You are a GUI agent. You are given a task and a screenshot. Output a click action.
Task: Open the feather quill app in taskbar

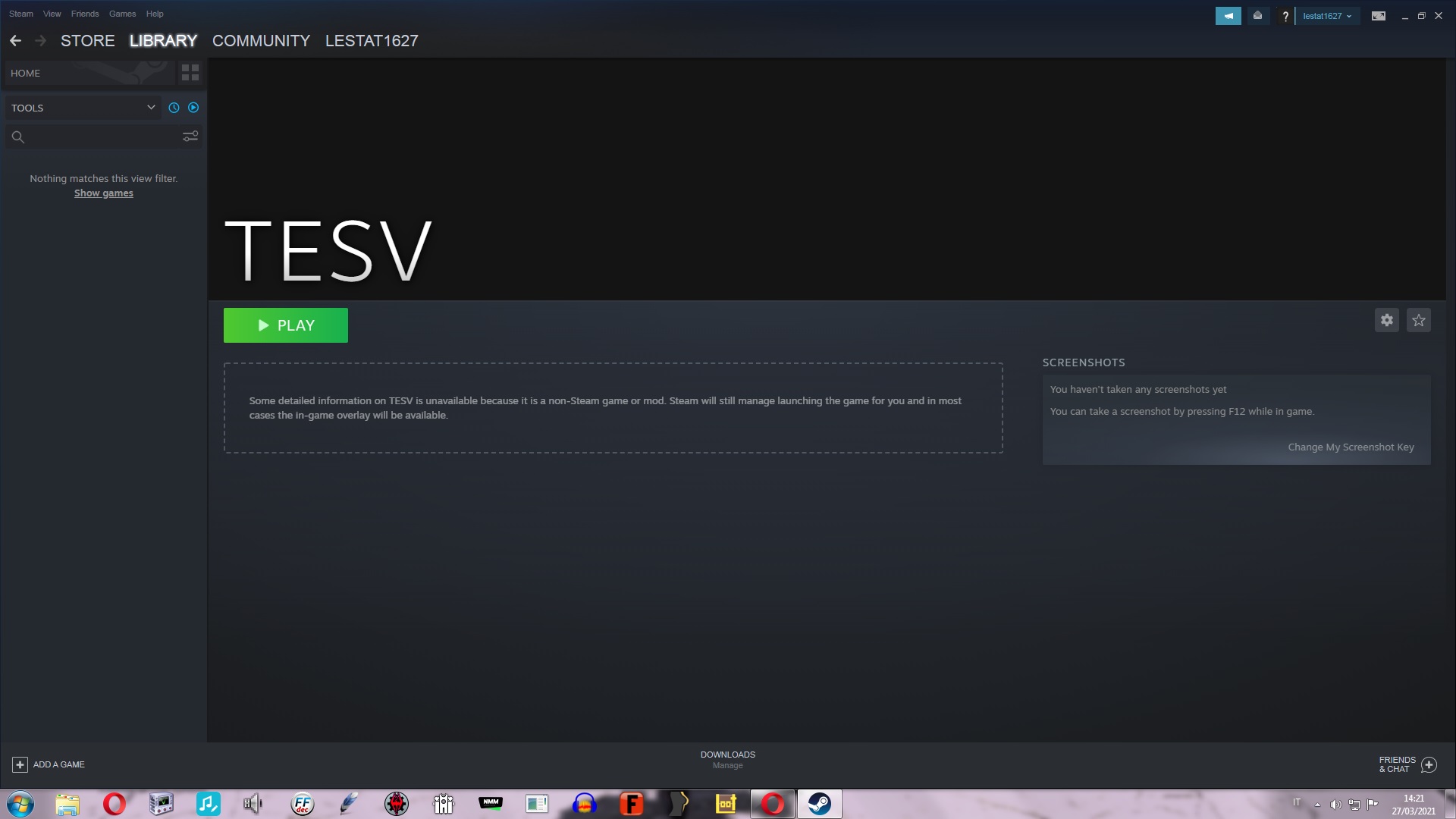pos(349,804)
